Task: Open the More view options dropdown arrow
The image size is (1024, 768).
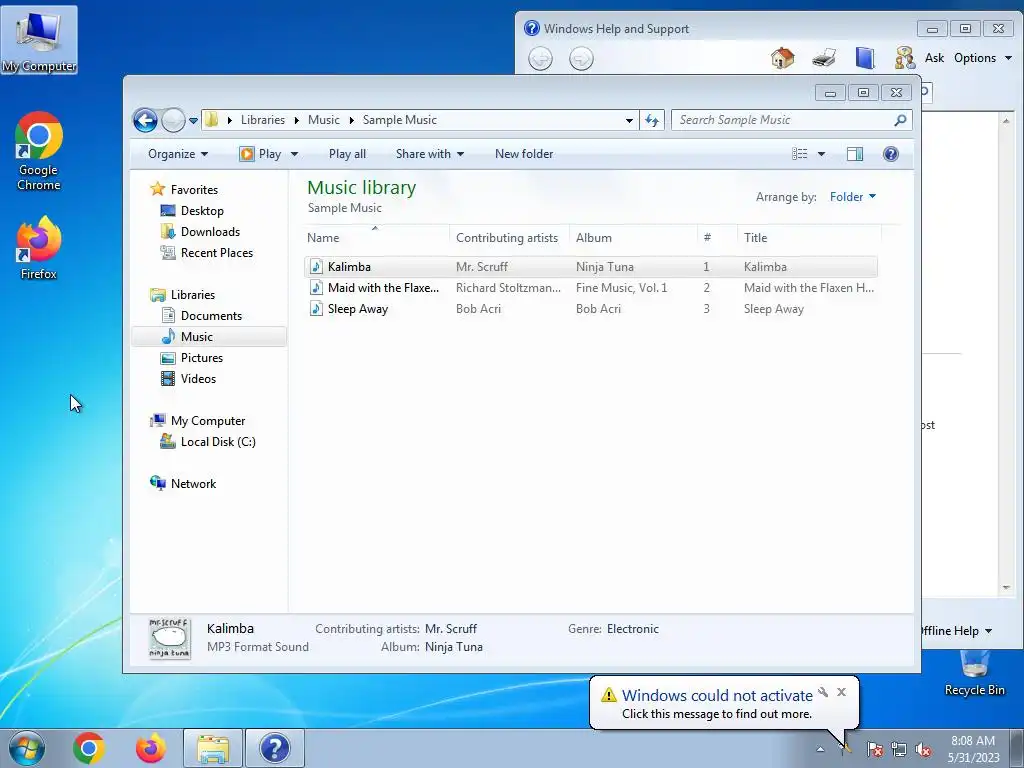Action: coord(822,154)
